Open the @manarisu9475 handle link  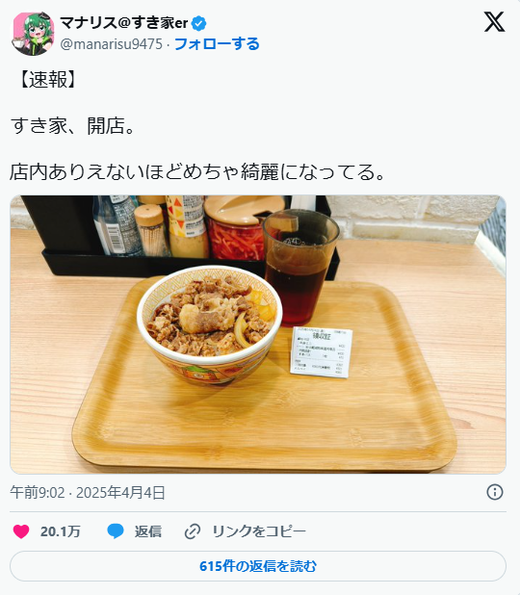pos(111,44)
